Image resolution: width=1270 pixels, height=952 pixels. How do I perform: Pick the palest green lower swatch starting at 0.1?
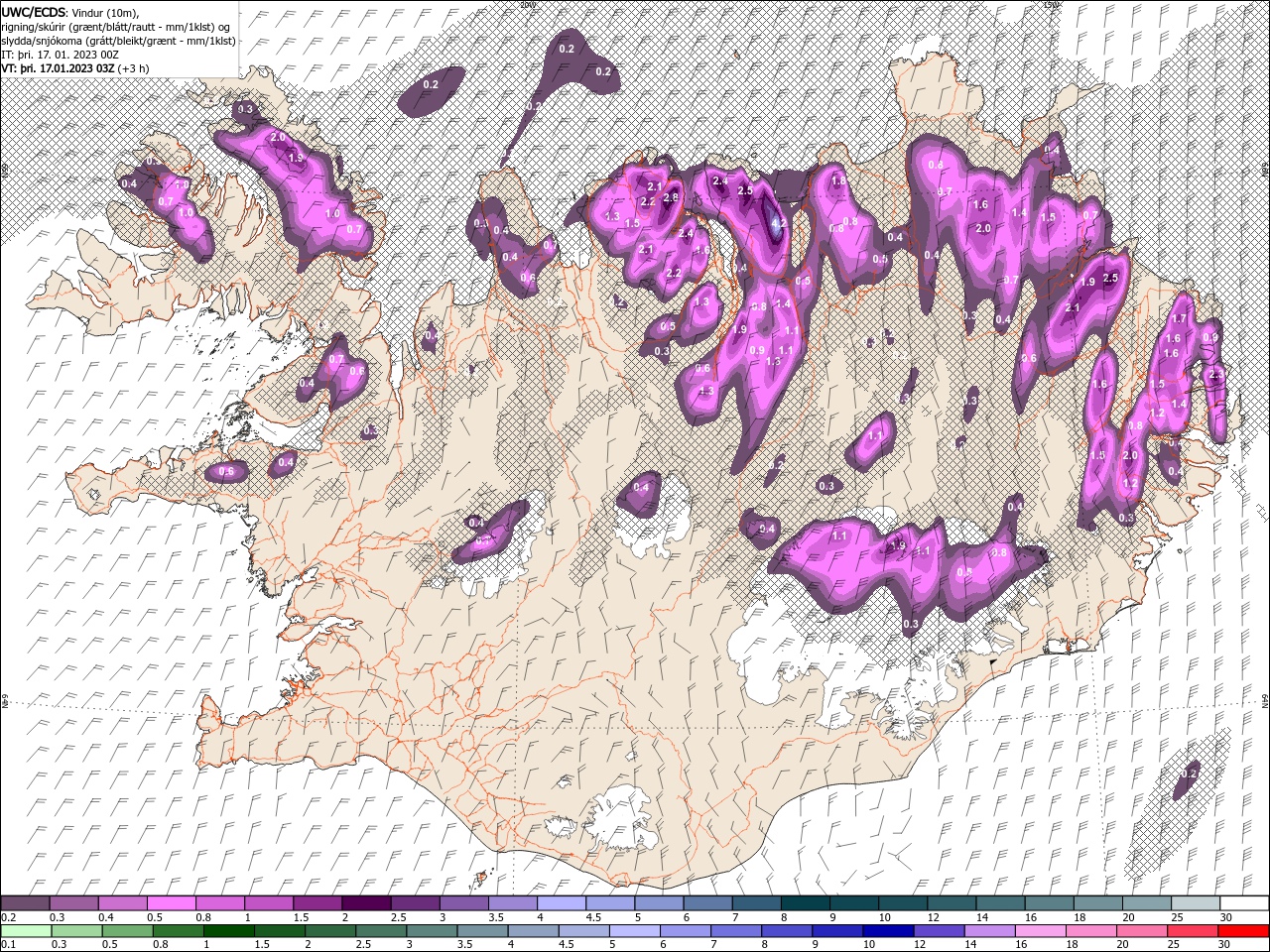[x=26, y=930]
